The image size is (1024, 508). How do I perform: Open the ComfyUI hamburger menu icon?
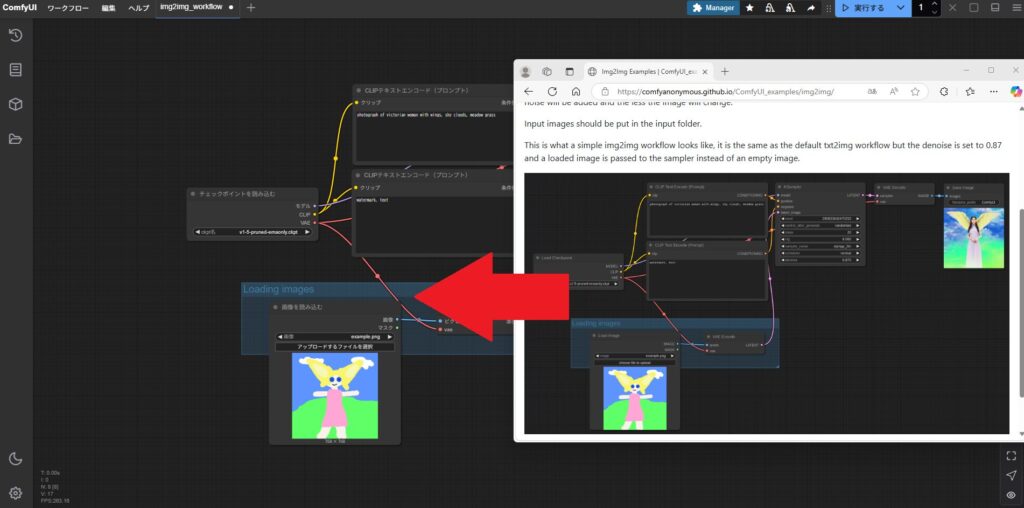tap(1016, 8)
